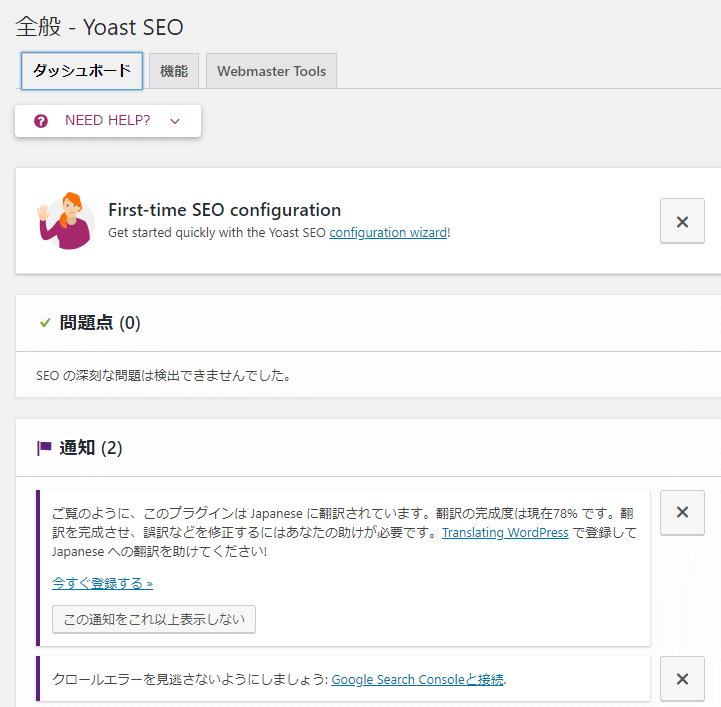Click the First-time SEO configuration heading
This screenshot has height=707, width=721.
tap(224, 210)
